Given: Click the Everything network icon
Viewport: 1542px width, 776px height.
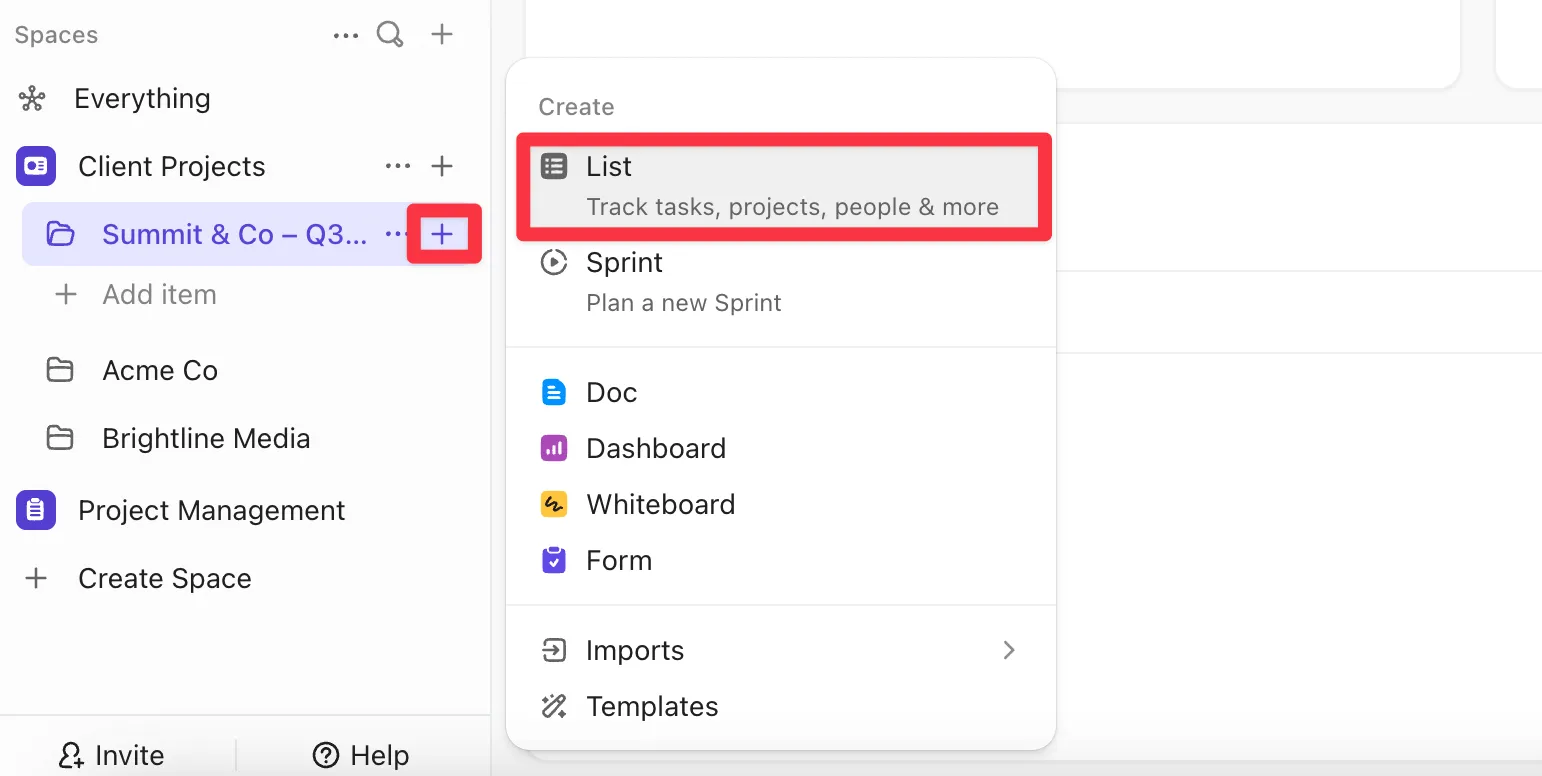Looking at the screenshot, I should [32, 99].
